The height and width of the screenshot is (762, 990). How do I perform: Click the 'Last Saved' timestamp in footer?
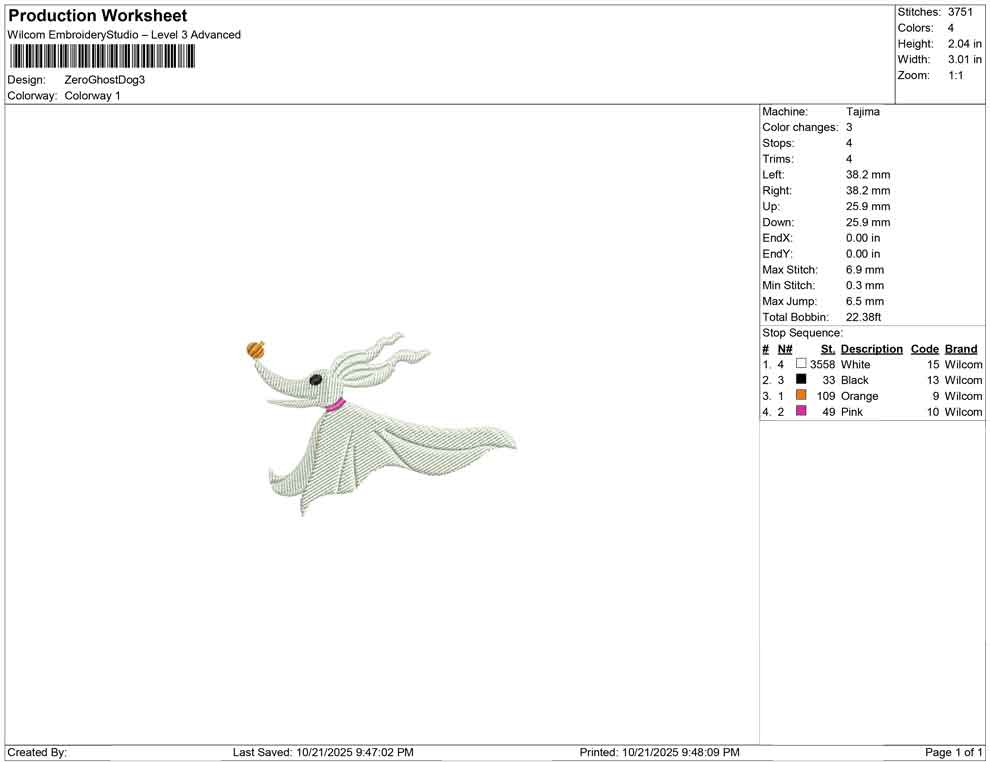point(323,753)
